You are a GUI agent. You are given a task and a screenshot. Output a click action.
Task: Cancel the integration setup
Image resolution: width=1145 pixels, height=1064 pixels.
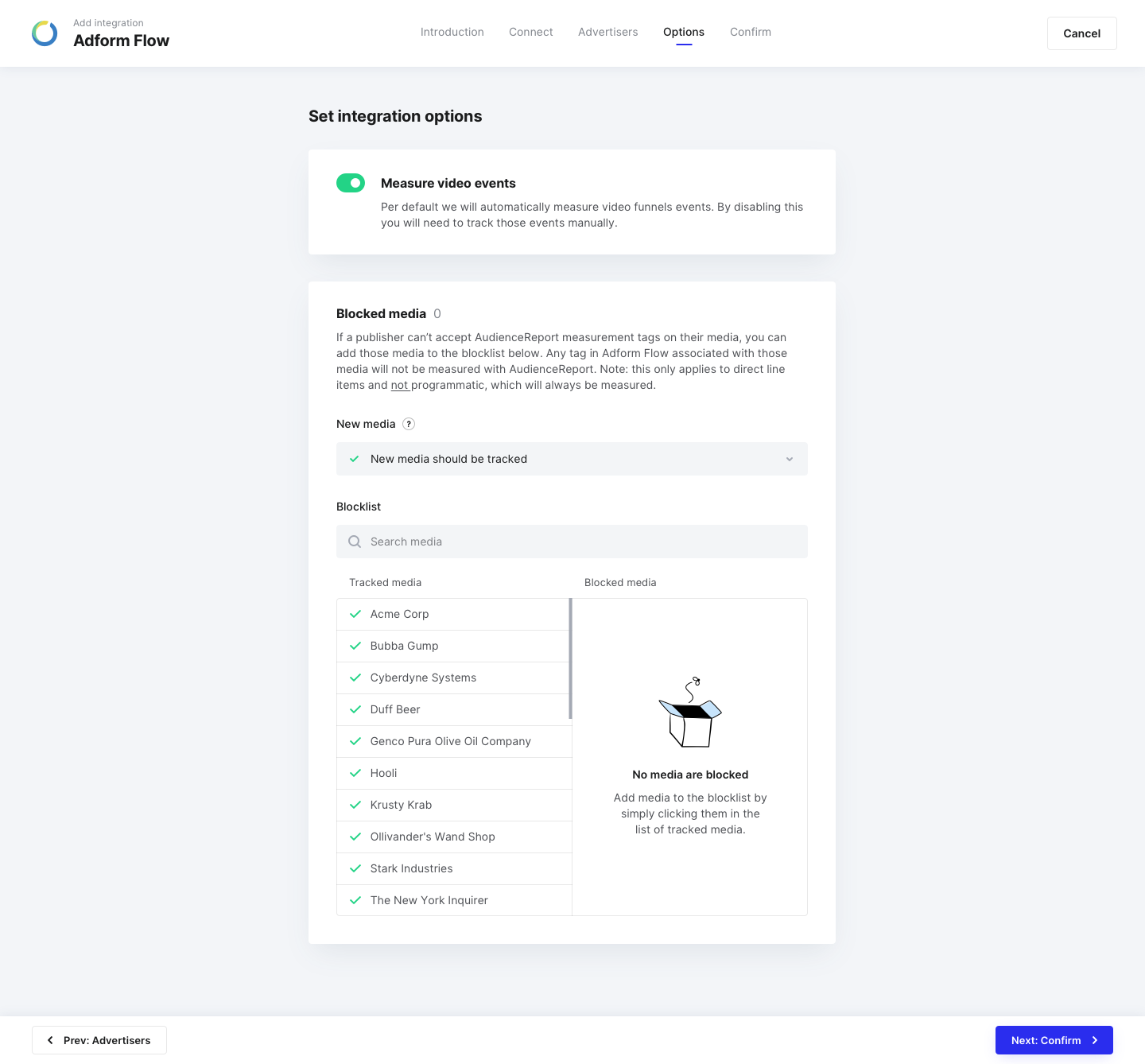point(1082,33)
